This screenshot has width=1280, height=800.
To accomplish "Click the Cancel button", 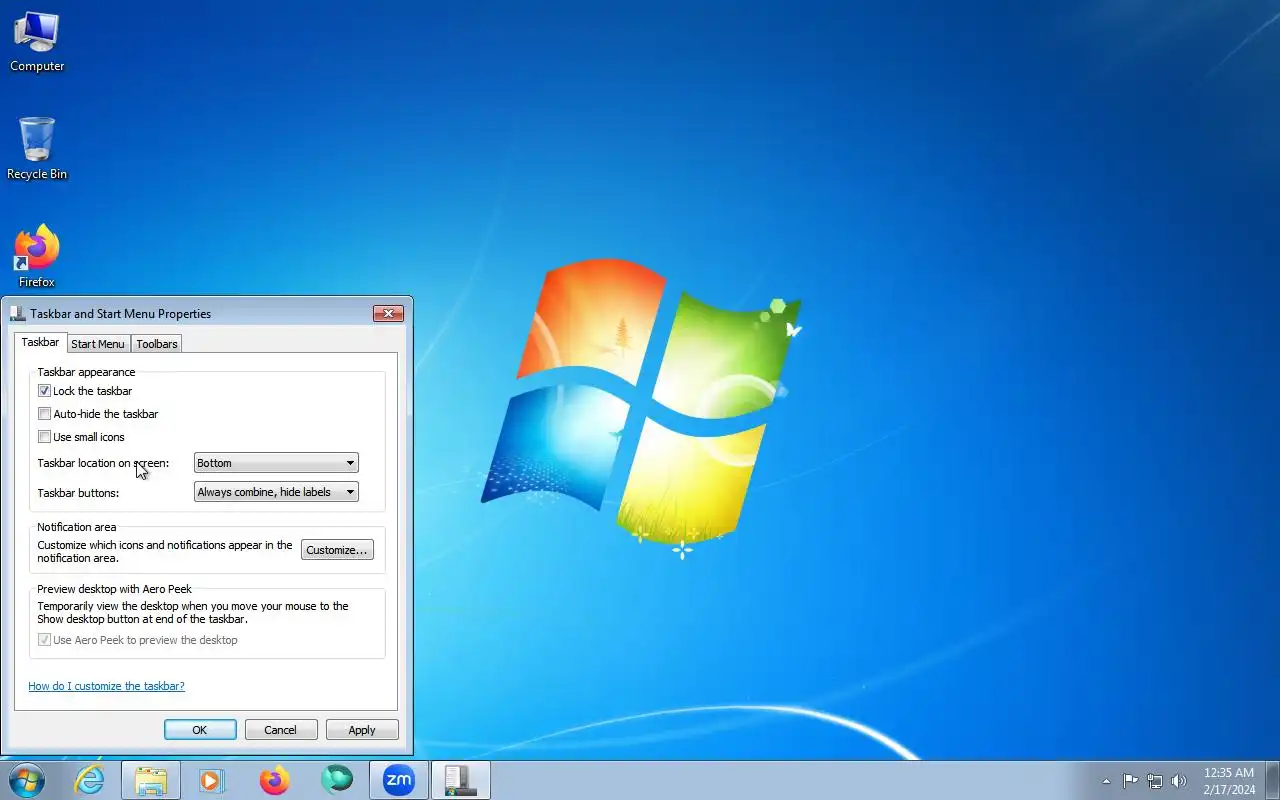I will coord(281,730).
